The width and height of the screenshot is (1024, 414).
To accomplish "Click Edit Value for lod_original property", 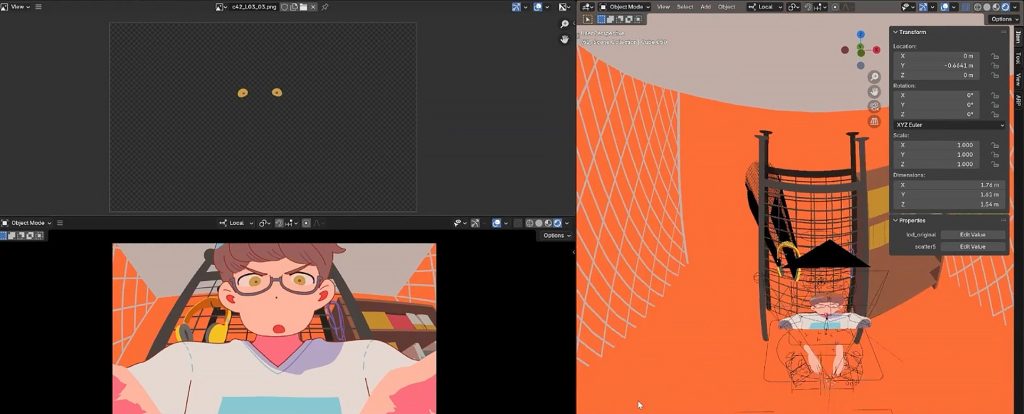I will tap(972, 234).
